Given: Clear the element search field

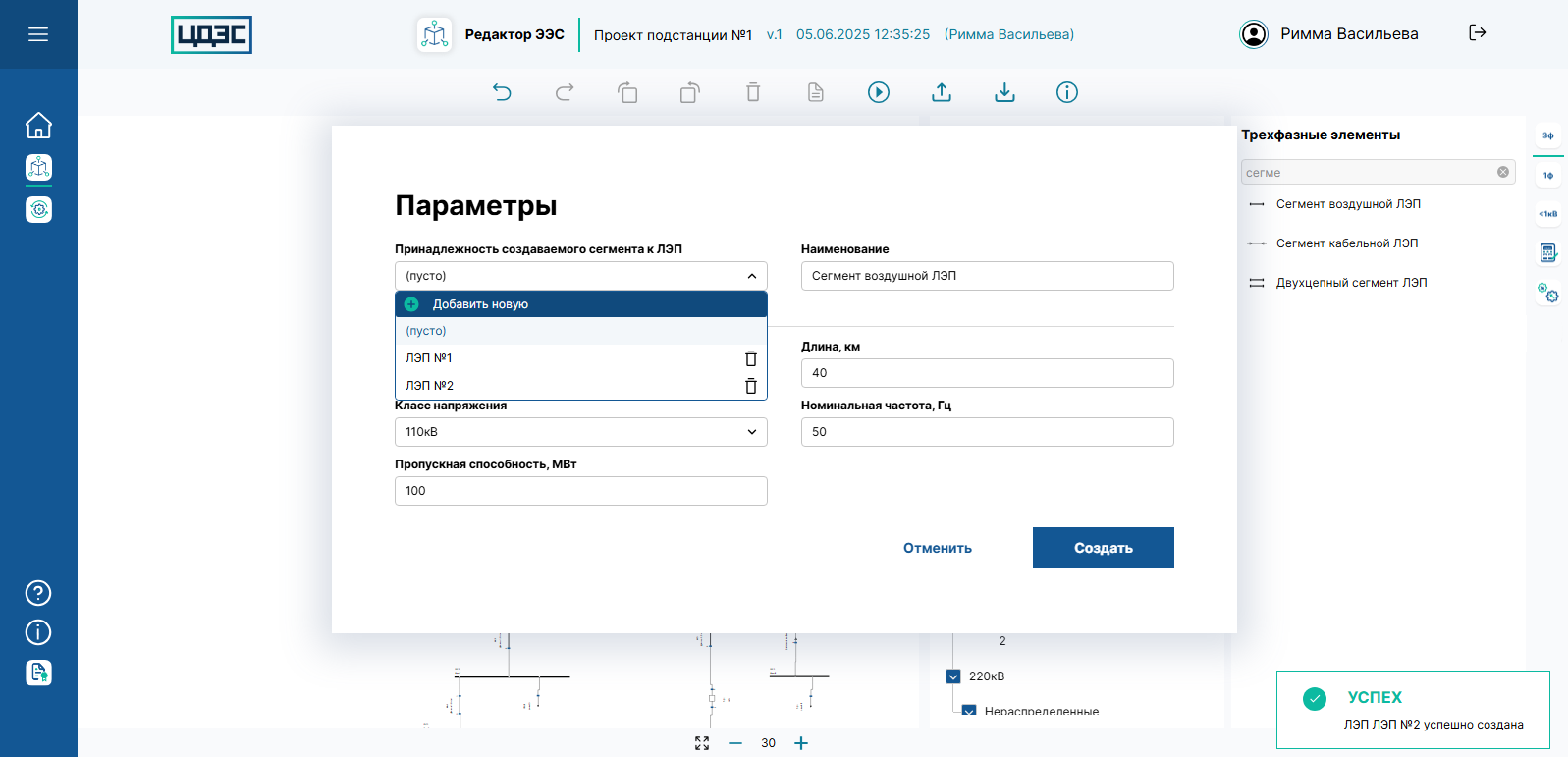Looking at the screenshot, I should point(1502,172).
